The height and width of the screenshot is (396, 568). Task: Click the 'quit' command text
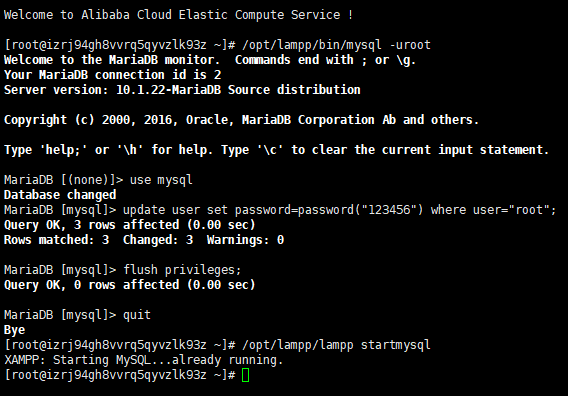(137, 315)
